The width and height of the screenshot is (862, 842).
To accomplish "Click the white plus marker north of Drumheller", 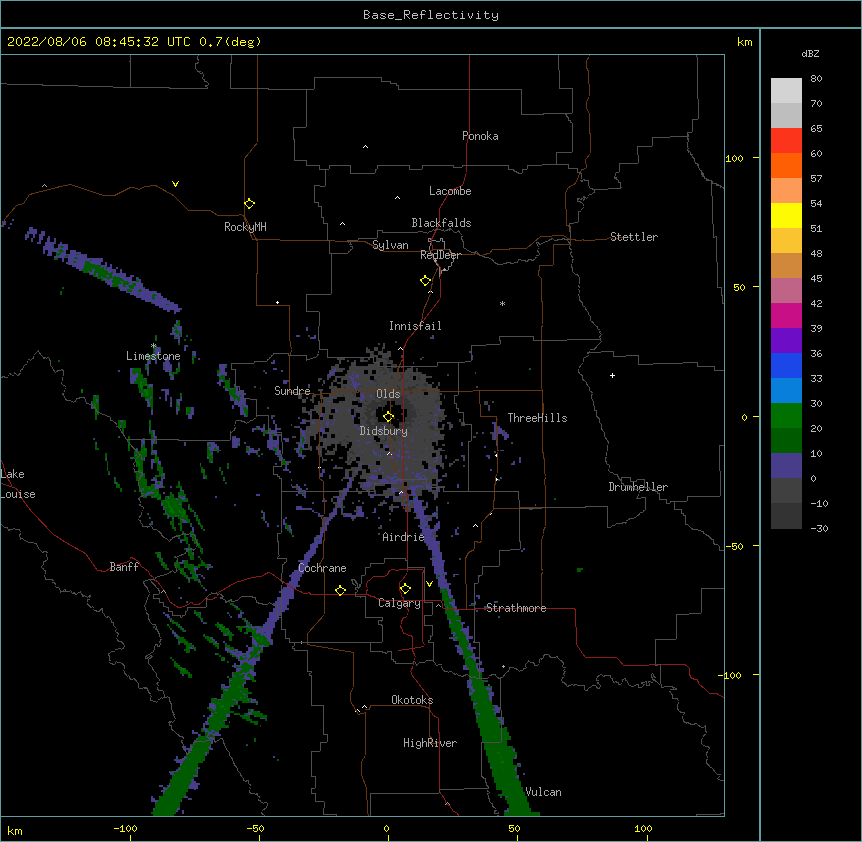I will (612, 375).
